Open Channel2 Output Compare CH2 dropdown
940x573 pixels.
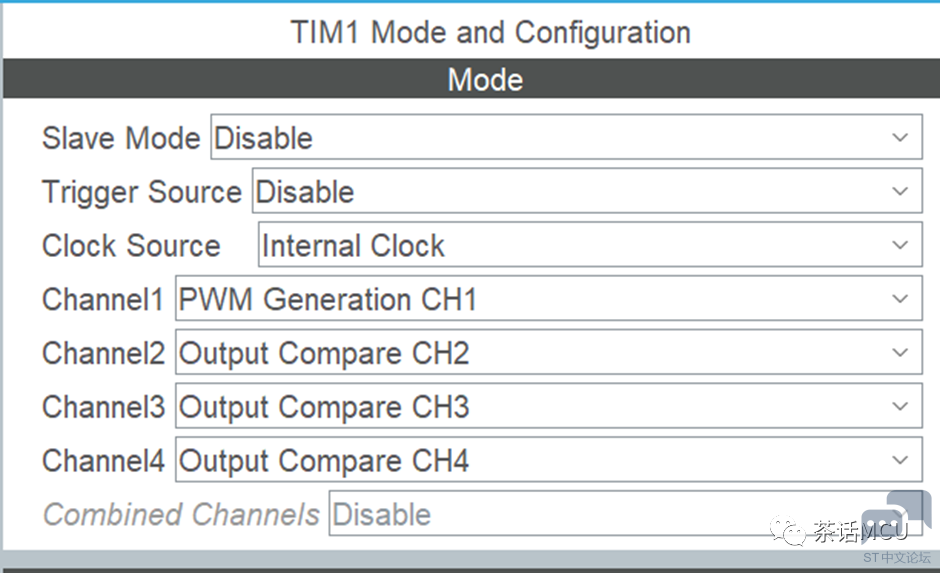[549, 352]
